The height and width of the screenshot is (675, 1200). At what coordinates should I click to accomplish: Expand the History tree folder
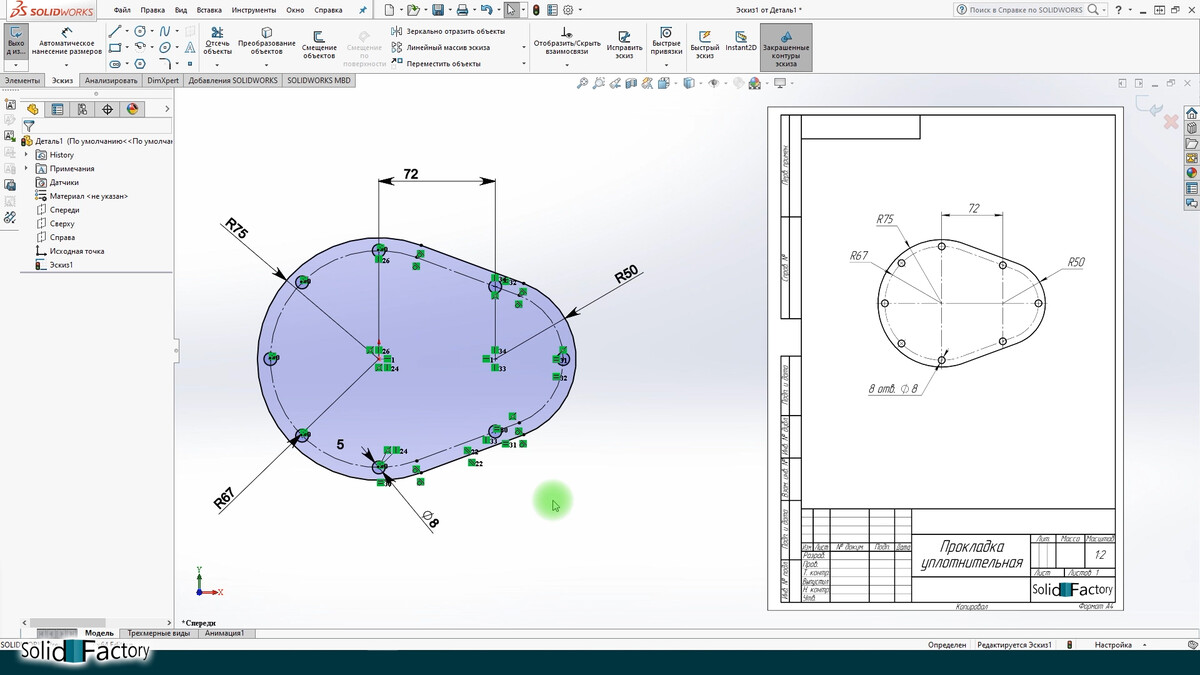tap(26, 155)
